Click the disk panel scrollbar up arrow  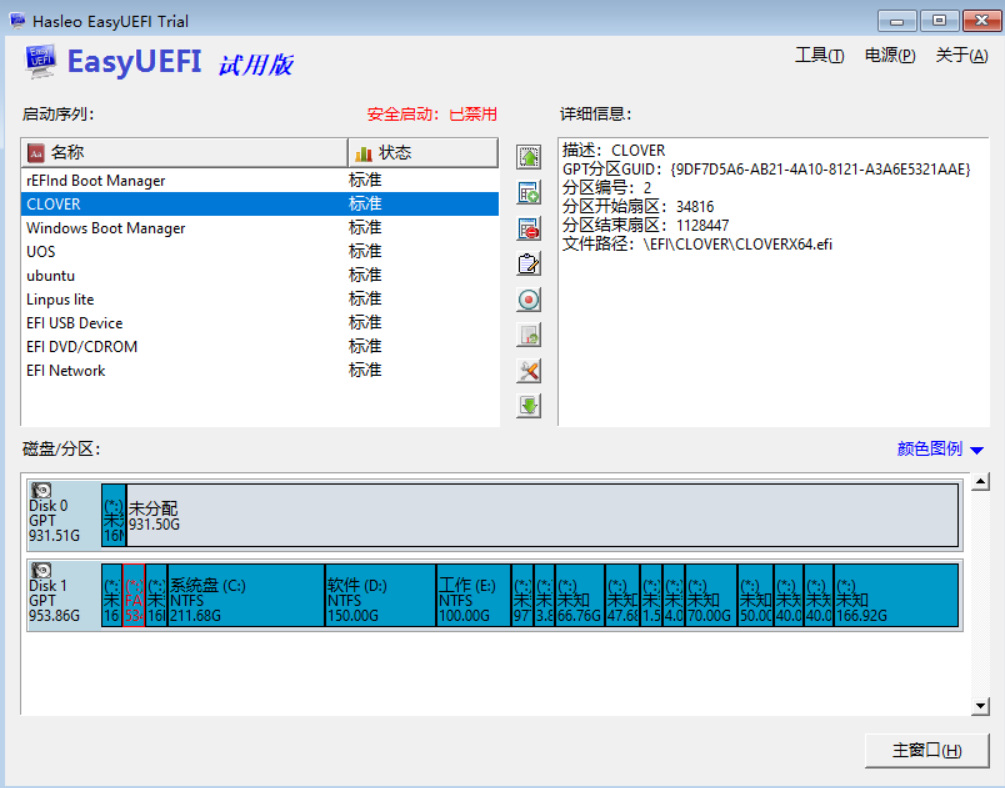pyautogui.click(x=980, y=482)
